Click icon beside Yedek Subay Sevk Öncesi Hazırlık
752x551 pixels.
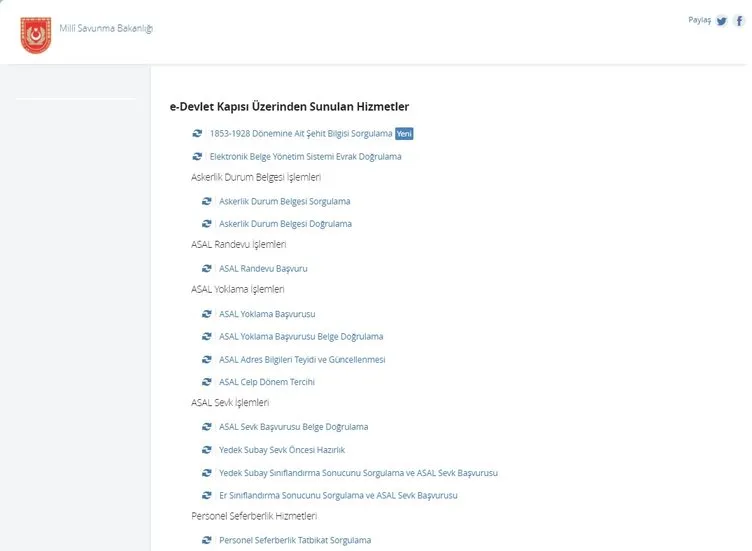click(x=206, y=450)
